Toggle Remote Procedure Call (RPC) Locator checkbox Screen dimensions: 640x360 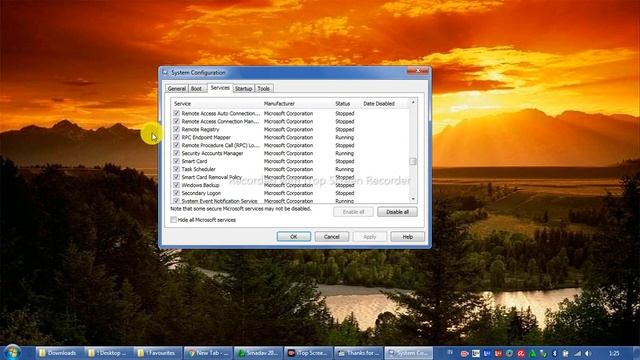(176, 145)
